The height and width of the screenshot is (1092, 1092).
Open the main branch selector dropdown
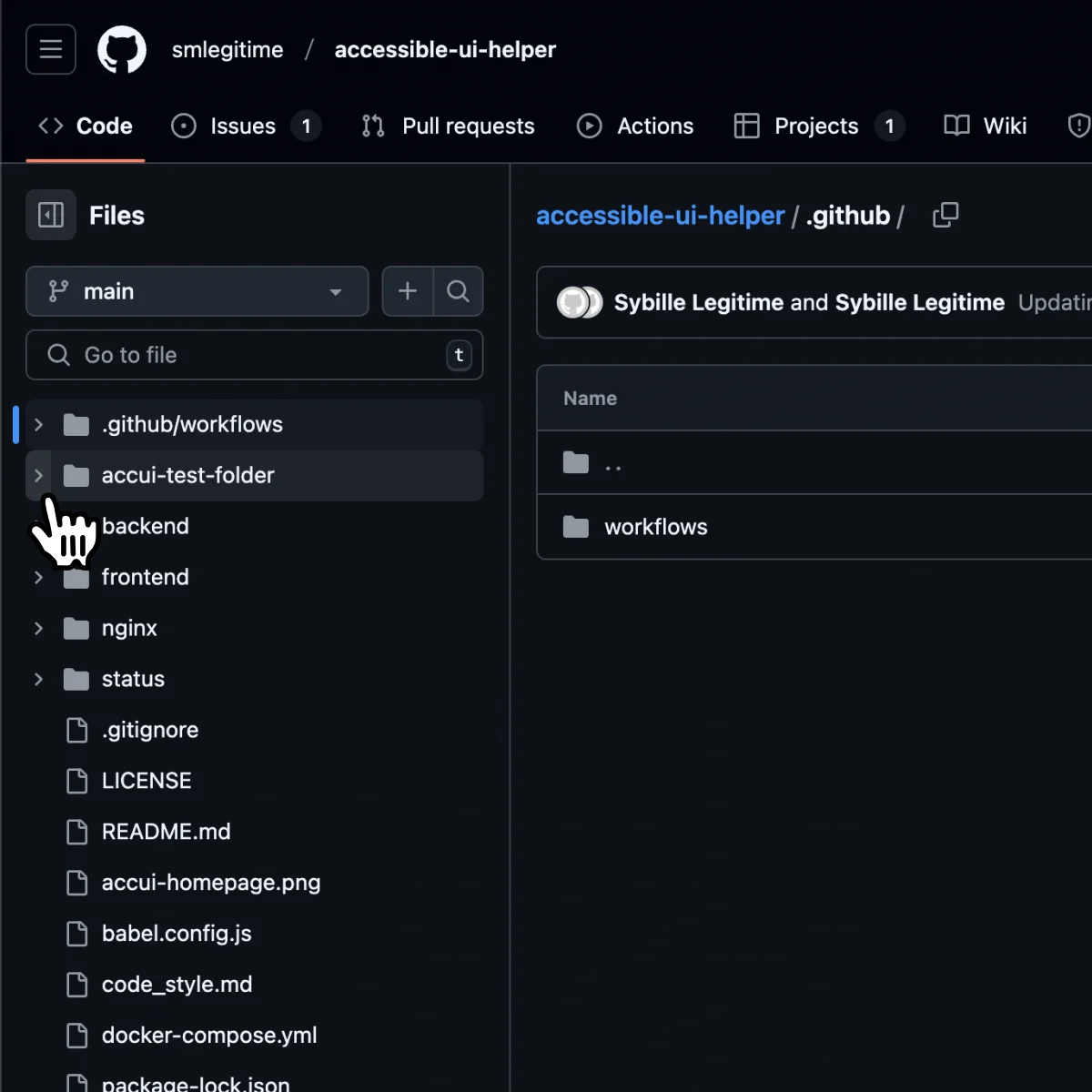click(197, 291)
